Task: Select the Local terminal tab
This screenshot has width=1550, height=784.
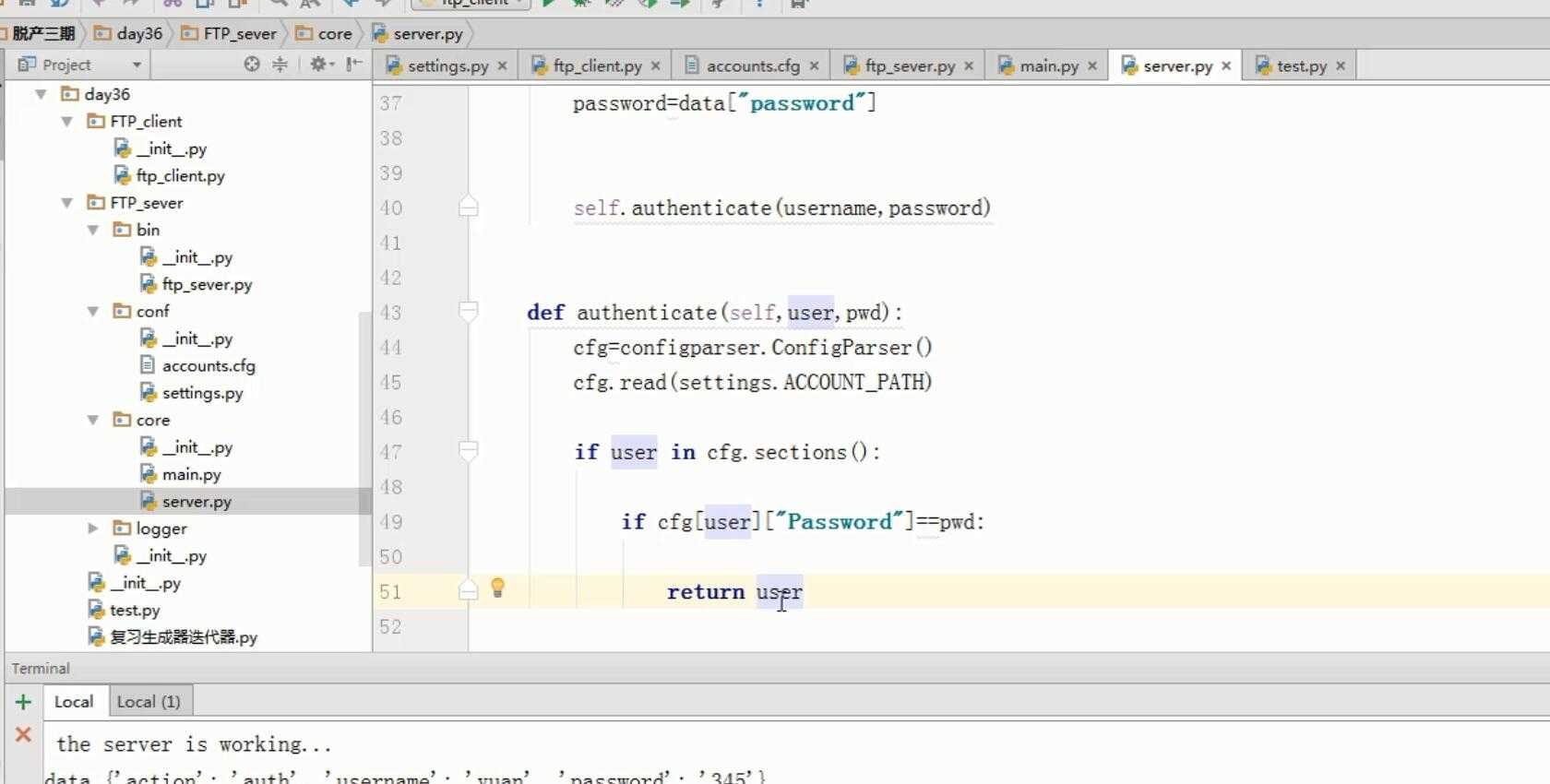Action: coord(74,702)
